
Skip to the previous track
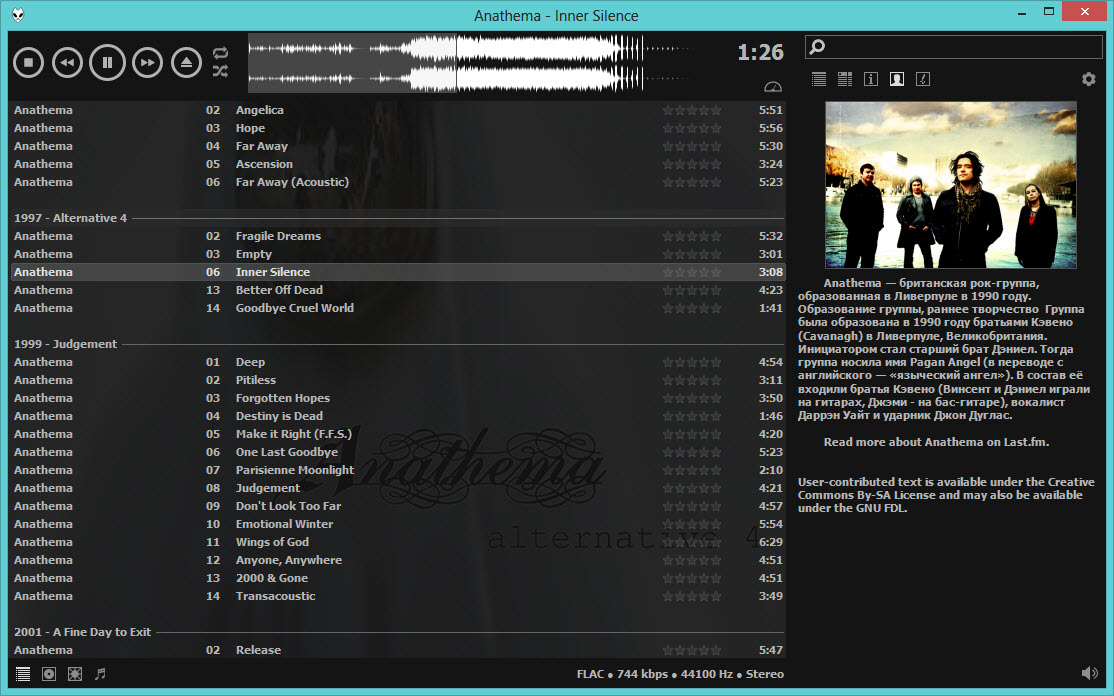tap(67, 63)
